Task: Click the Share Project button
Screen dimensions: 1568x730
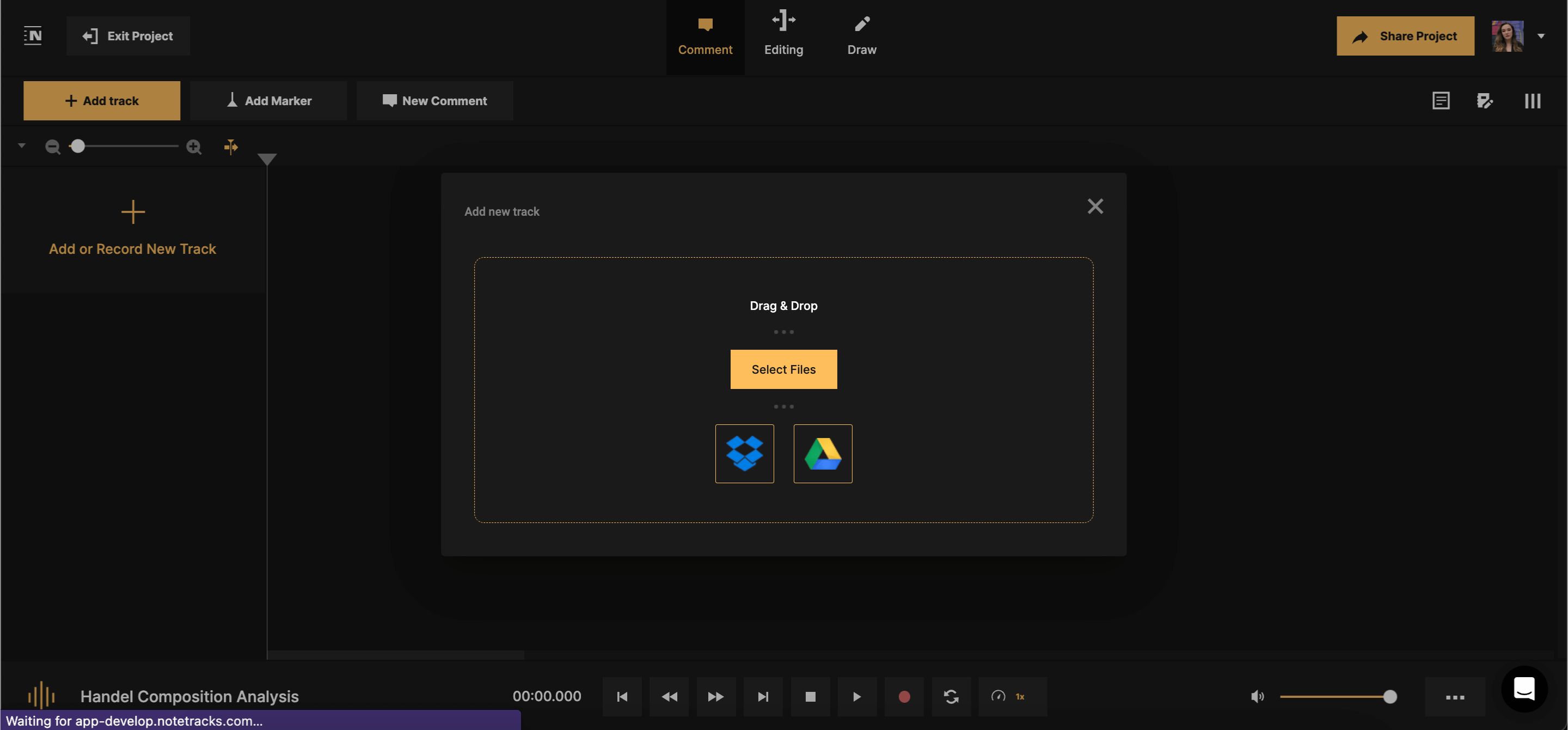Action: click(1405, 36)
